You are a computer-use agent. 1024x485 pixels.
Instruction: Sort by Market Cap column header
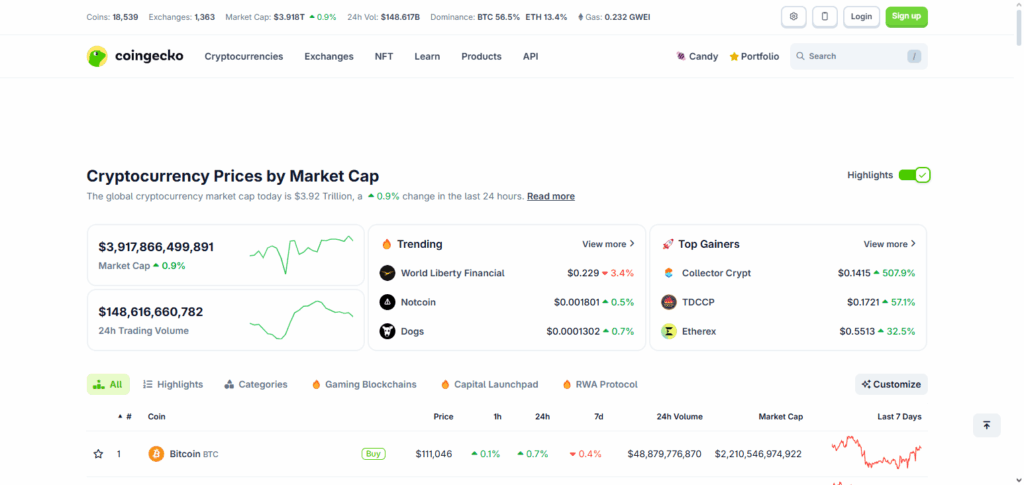(780, 416)
